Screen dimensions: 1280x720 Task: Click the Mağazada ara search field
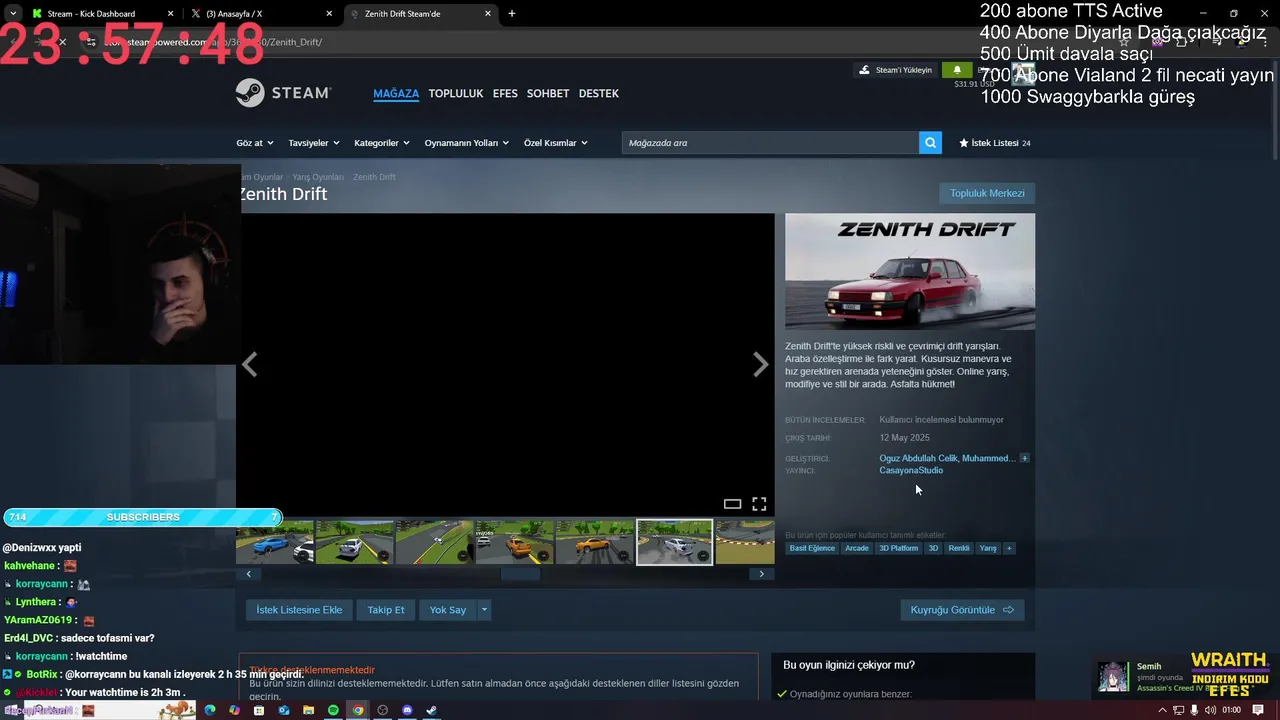click(770, 143)
